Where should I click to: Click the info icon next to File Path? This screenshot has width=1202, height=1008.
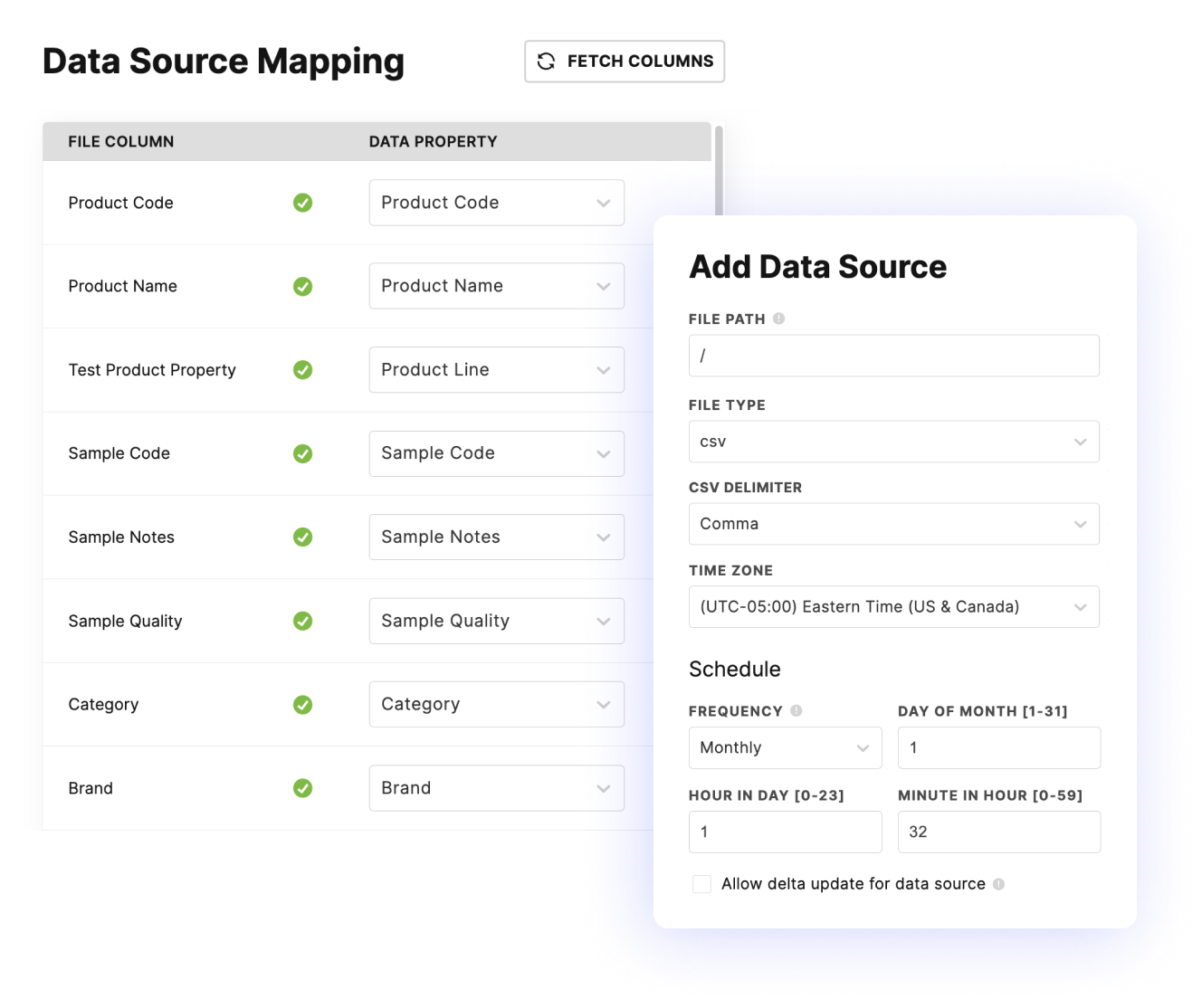[779, 319]
